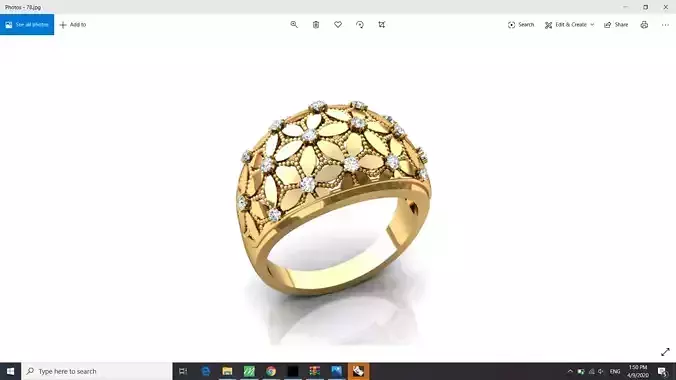Click the Zoom magnifier icon
The height and width of the screenshot is (380, 676).
294,25
